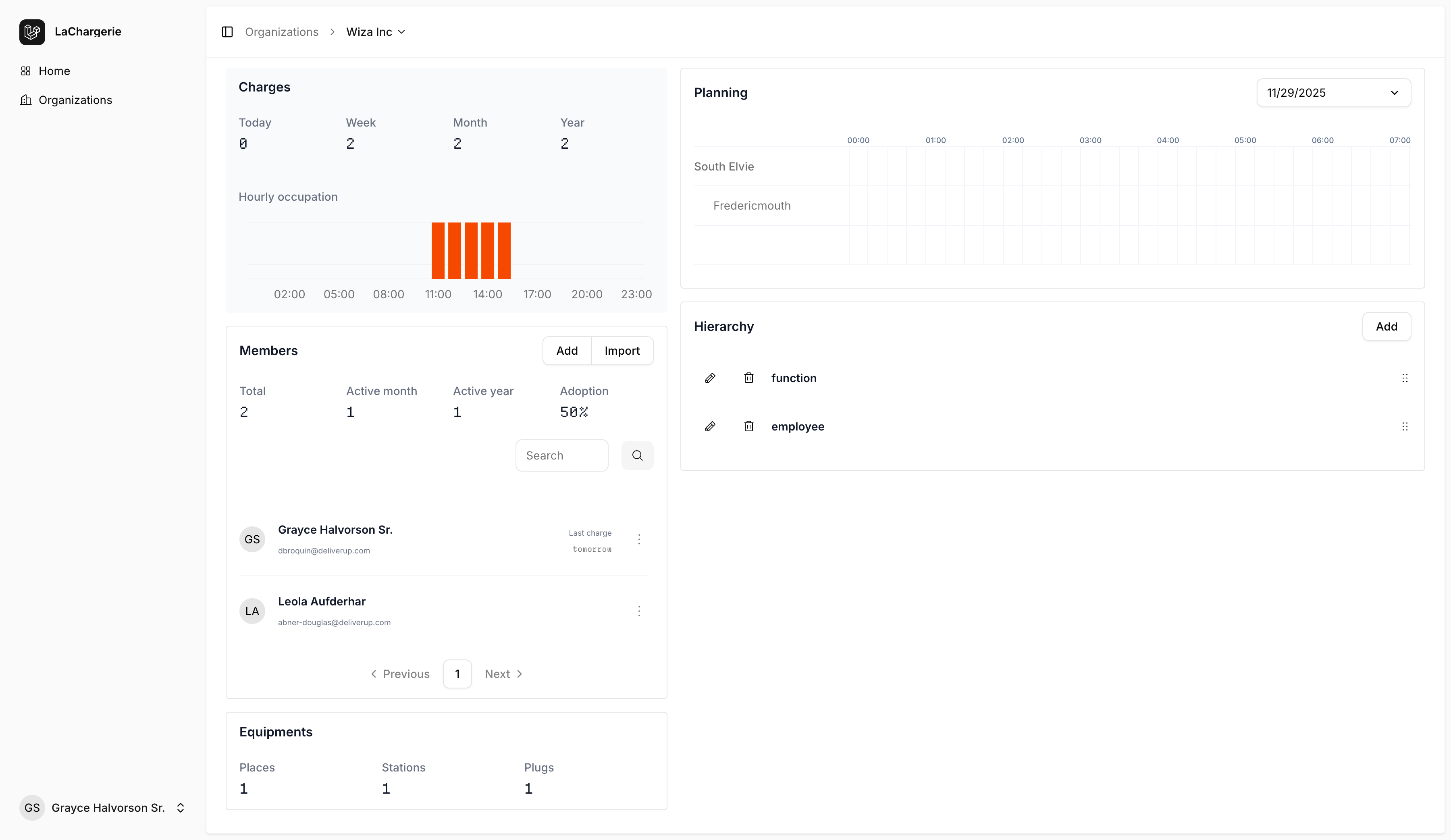The height and width of the screenshot is (840, 1451).
Task: Toggle the sidebar collapse icon
Action: pyautogui.click(x=227, y=32)
